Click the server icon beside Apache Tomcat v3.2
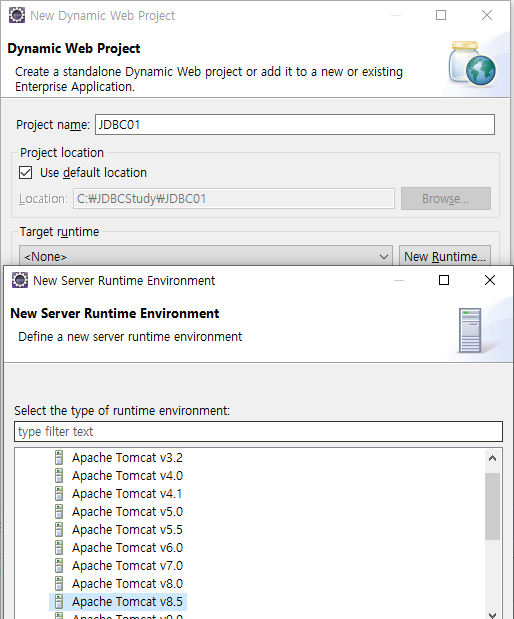 [x=59, y=458]
